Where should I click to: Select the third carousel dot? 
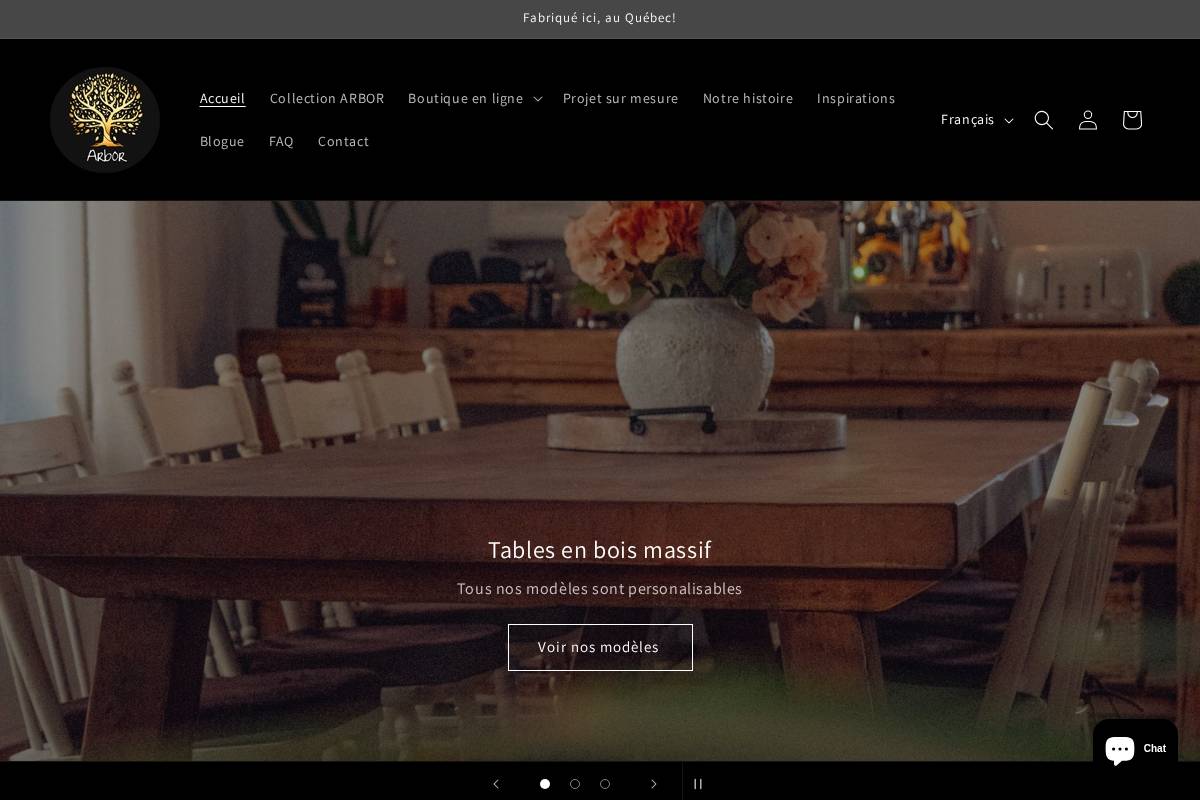[x=605, y=784]
